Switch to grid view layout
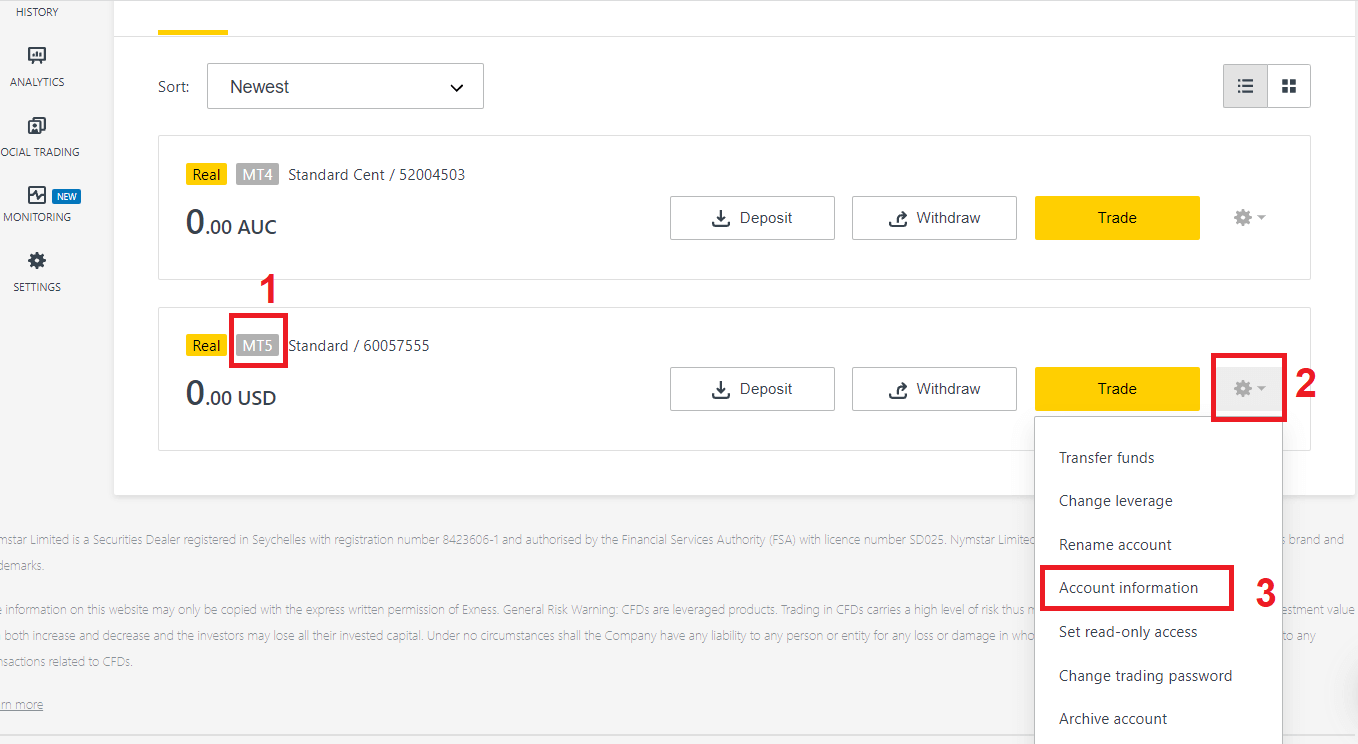Image resolution: width=1358 pixels, height=744 pixels. (x=1289, y=87)
